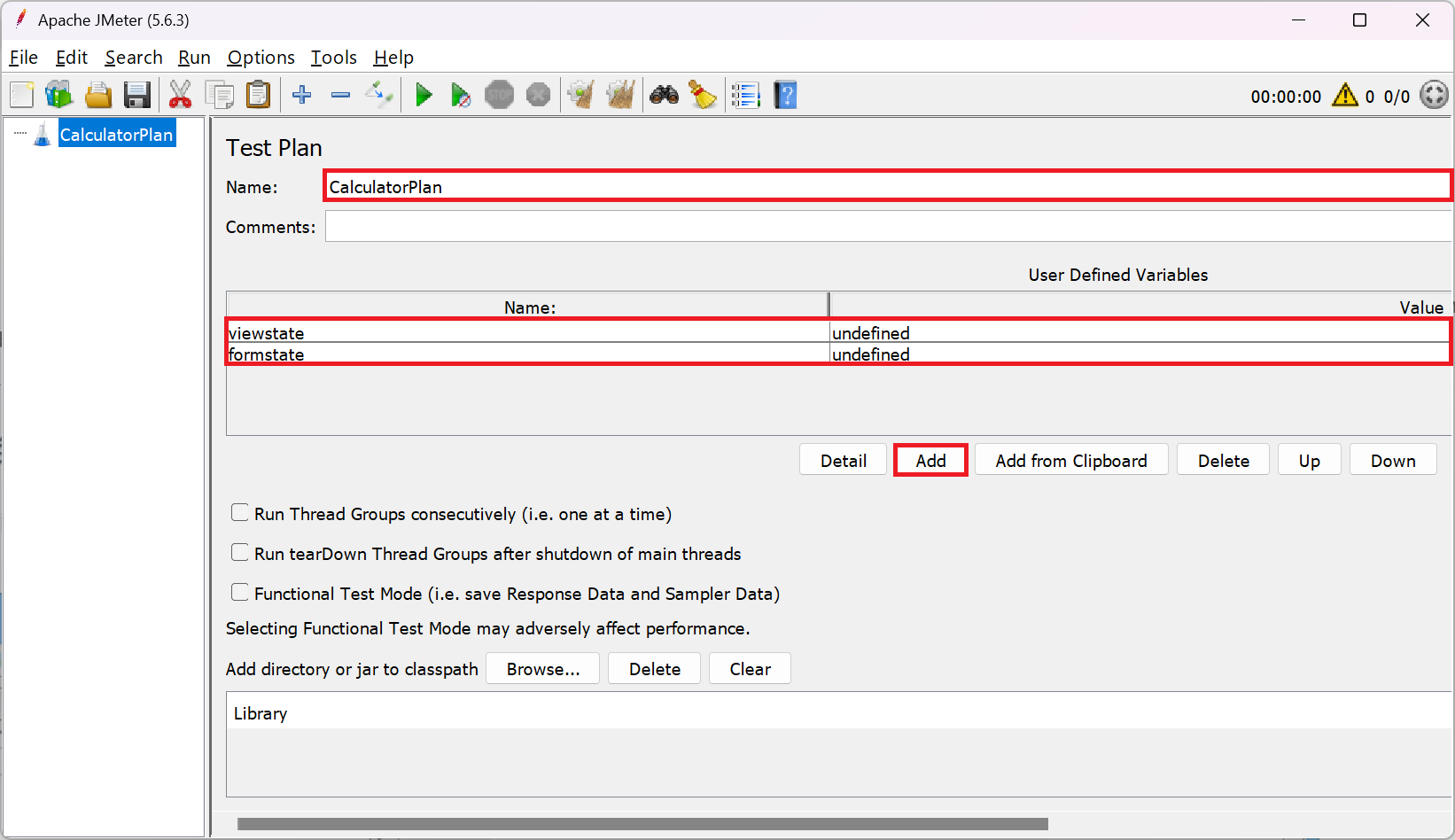The image size is (1455, 840).
Task: Open the Help question-mark toolbar icon
Action: click(x=785, y=95)
